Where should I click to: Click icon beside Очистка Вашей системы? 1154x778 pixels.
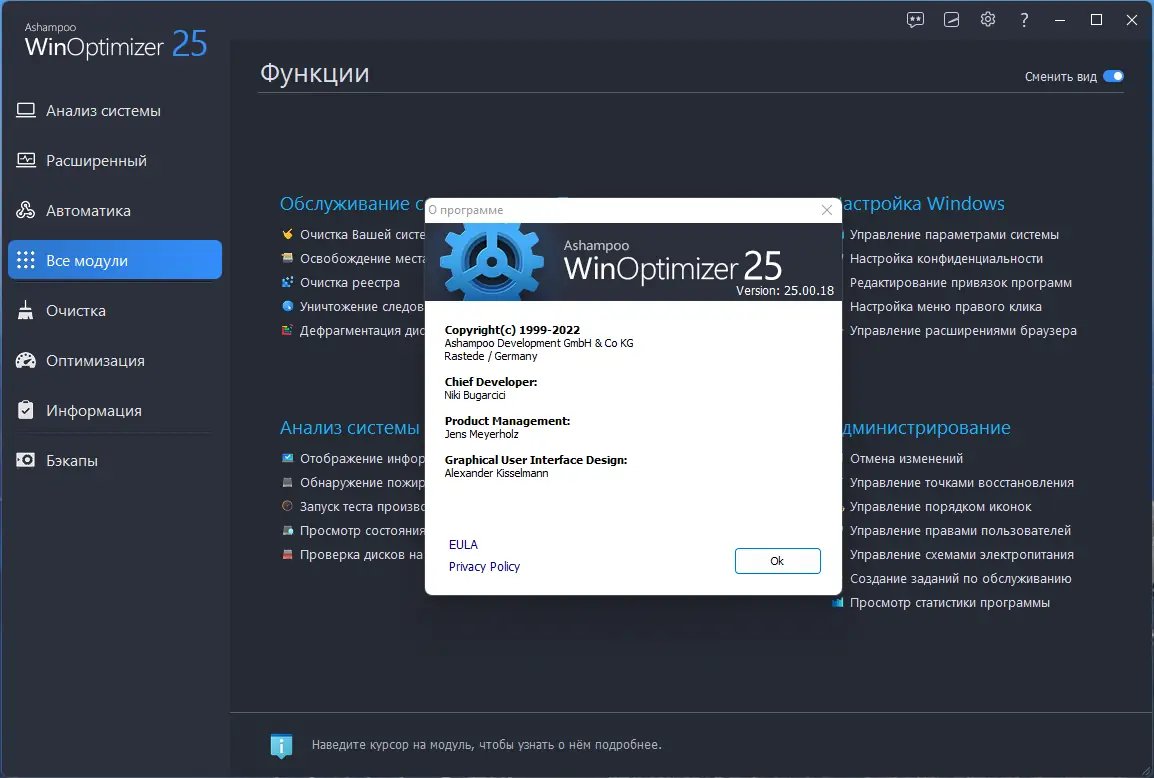(x=287, y=234)
